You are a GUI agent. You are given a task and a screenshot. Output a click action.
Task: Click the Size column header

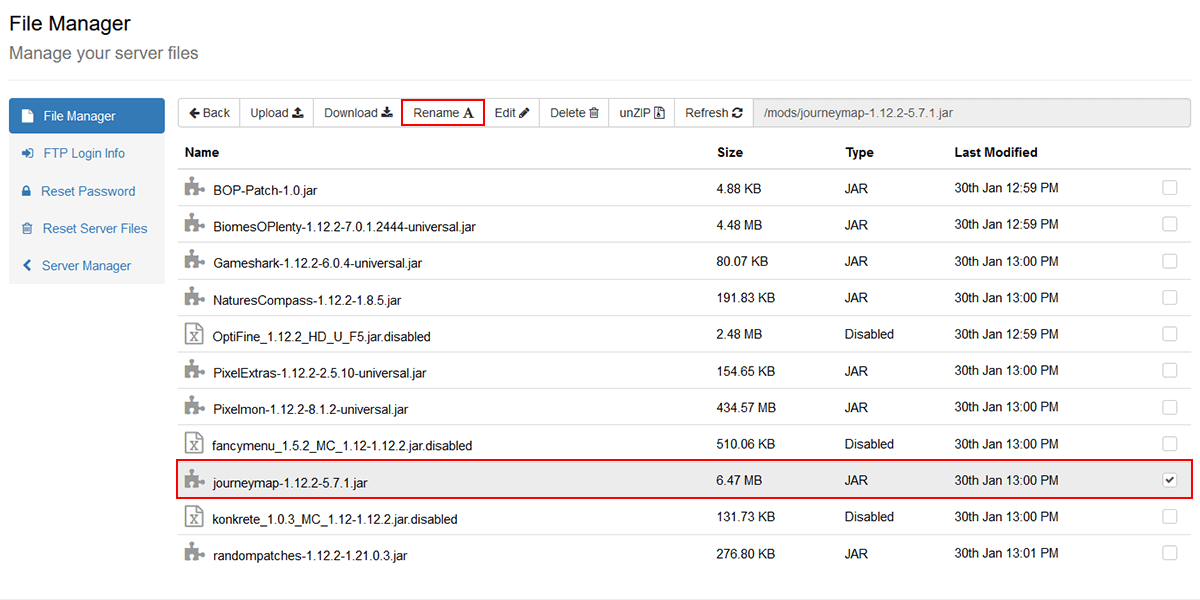point(730,153)
